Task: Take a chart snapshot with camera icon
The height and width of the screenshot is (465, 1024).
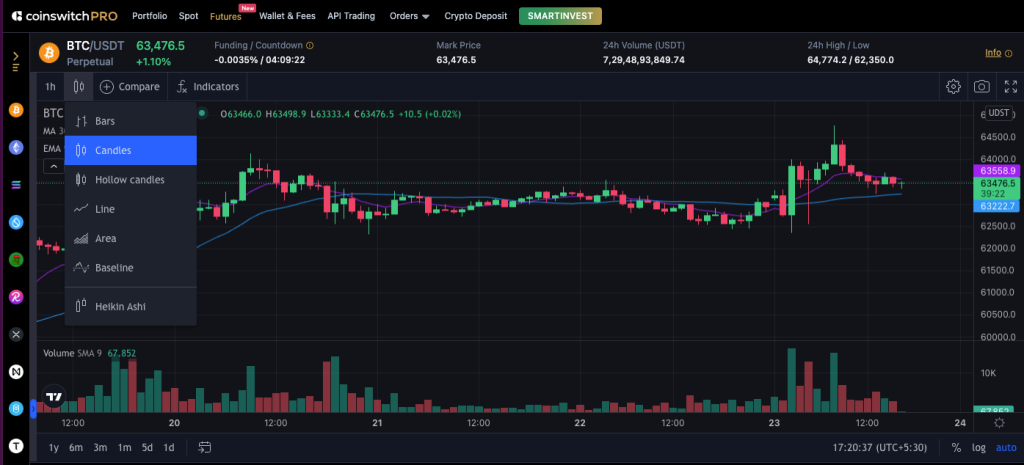Action: (983, 87)
